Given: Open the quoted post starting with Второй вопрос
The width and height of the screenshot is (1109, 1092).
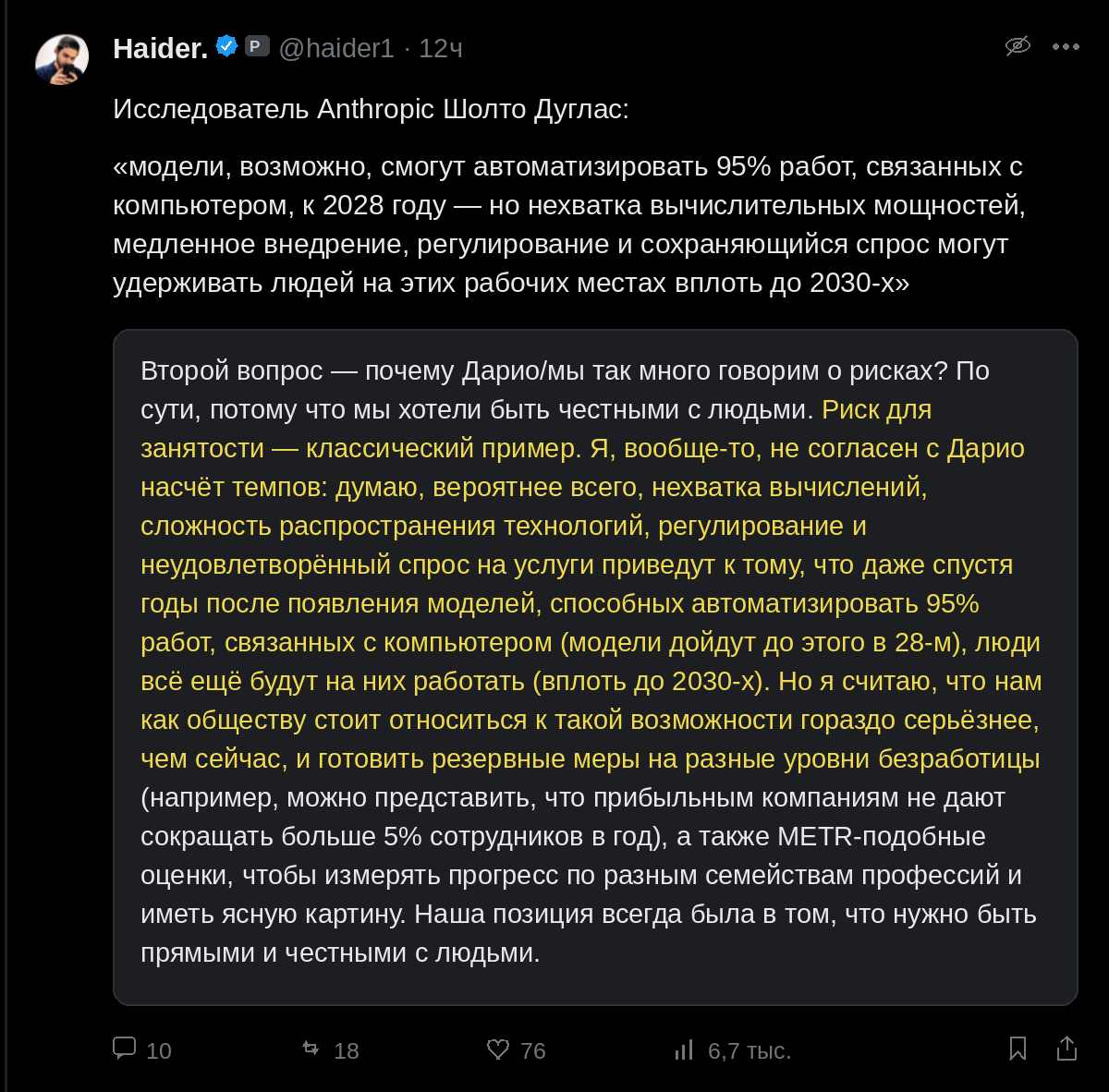Looking at the screenshot, I should coord(595,667).
